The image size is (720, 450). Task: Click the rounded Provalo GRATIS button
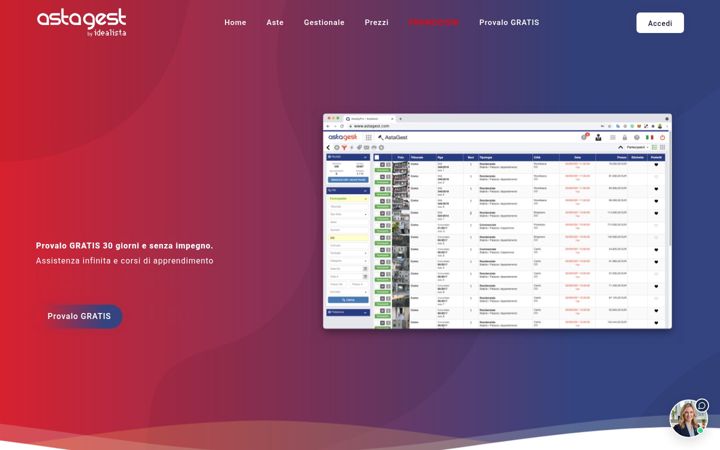point(79,316)
